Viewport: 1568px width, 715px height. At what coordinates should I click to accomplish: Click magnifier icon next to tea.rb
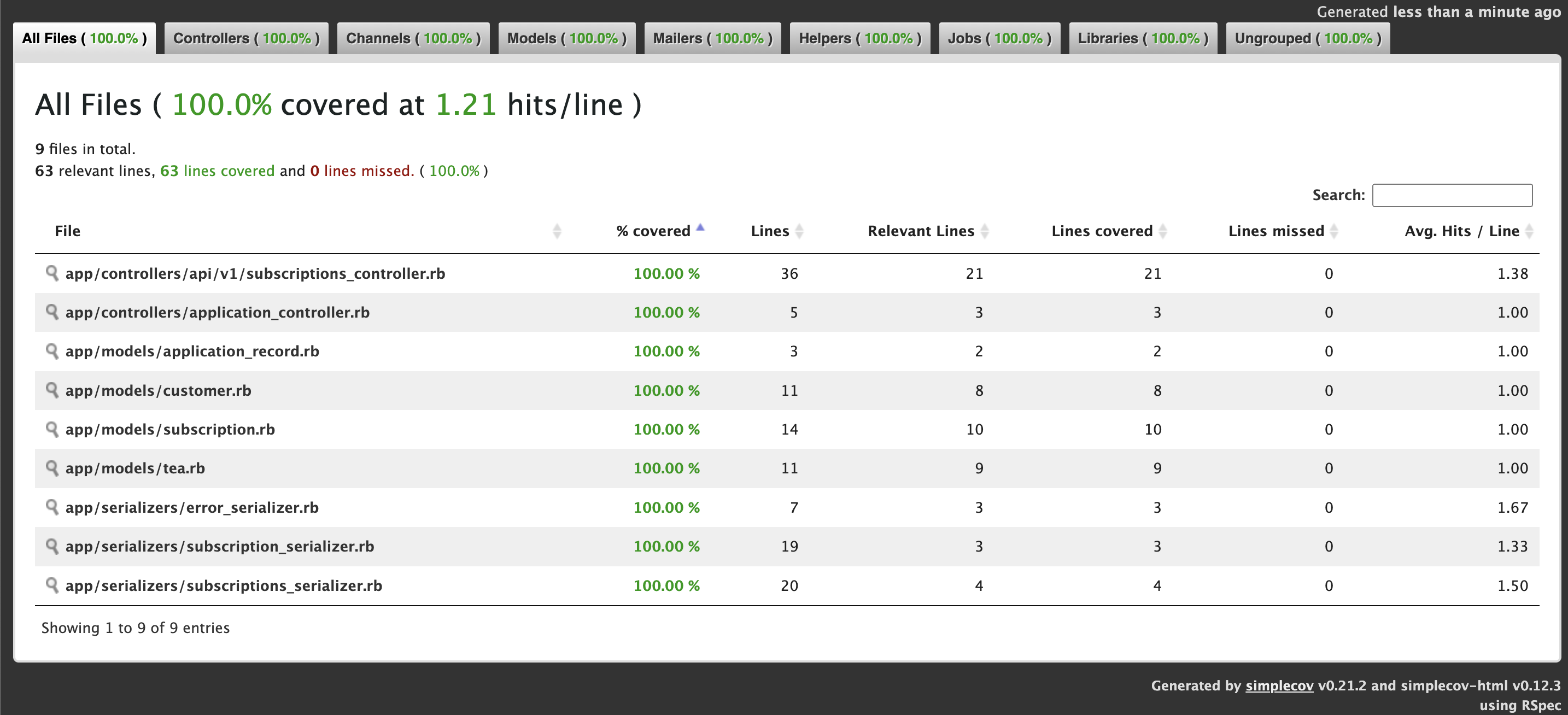click(52, 468)
